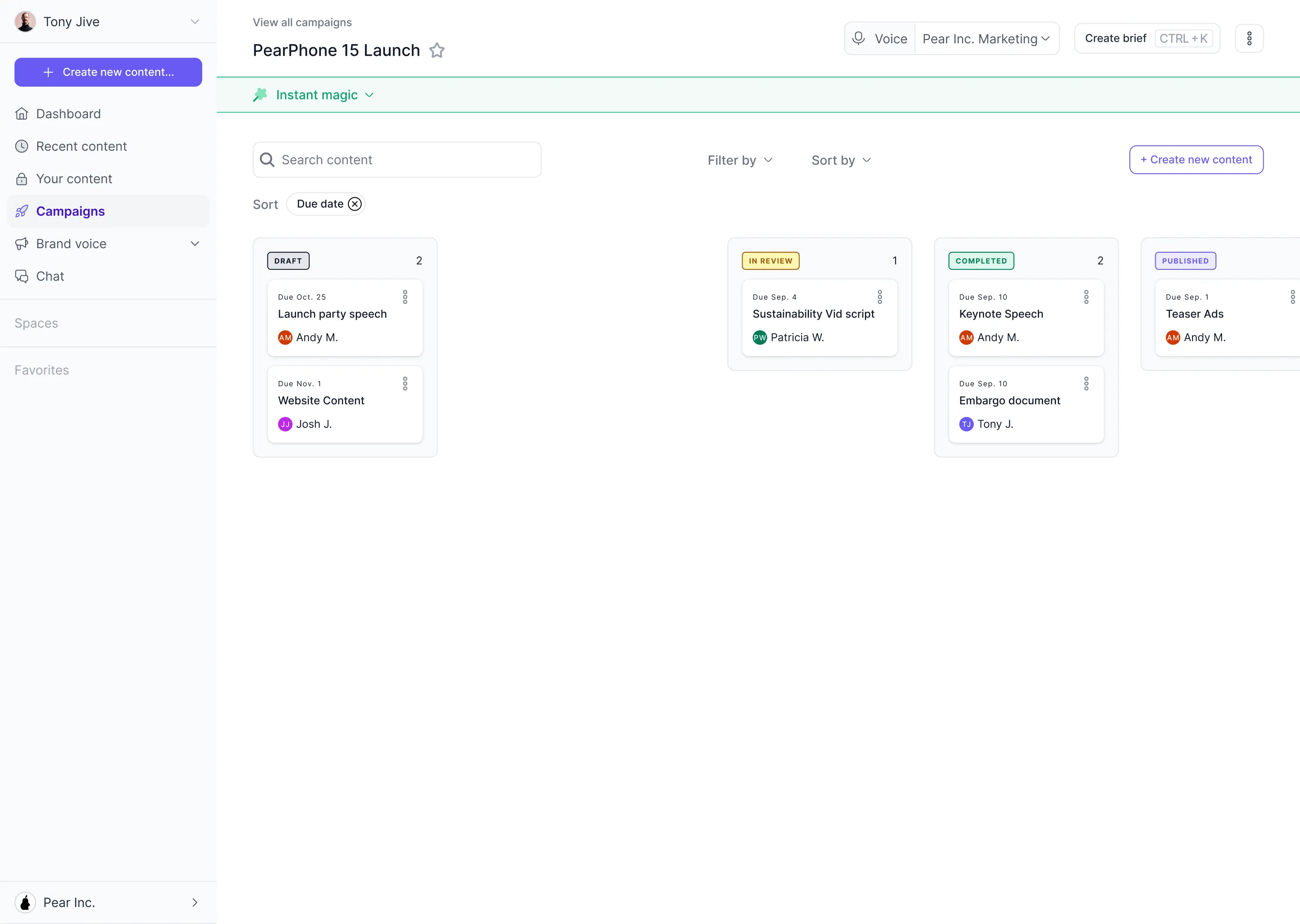Viewport: 1300px width, 924px height.
Task: Open options for Launch party speech card
Action: point(405,296)
